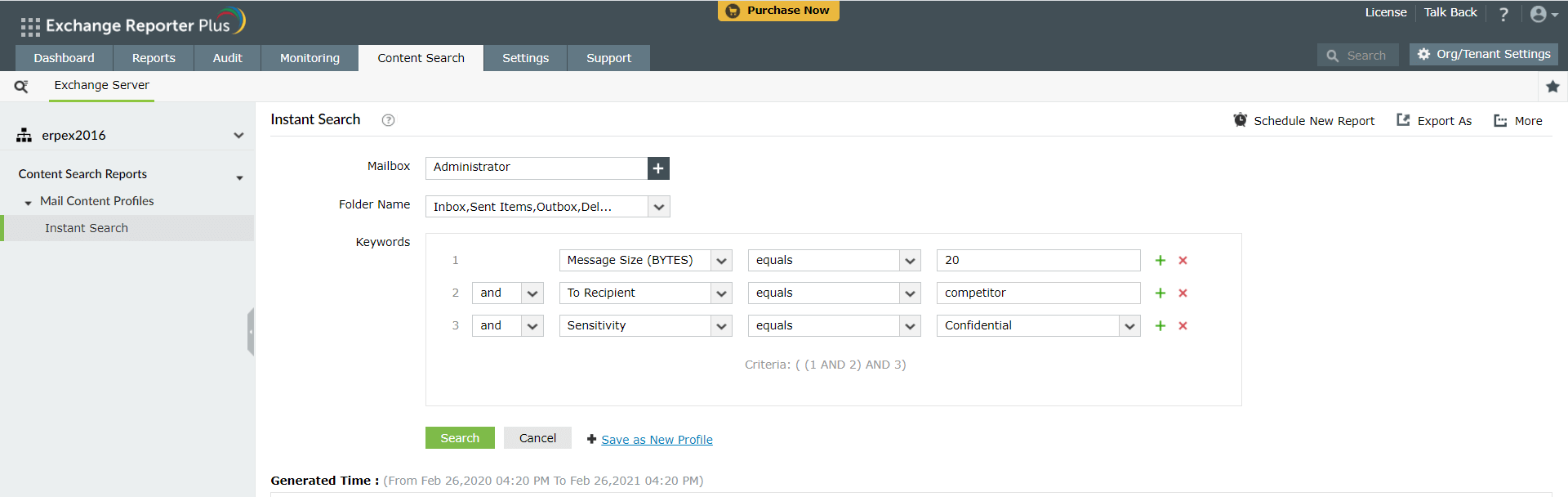
Task: Click the Org/Tenant Settings gear icon
Action: (1423, 54)
